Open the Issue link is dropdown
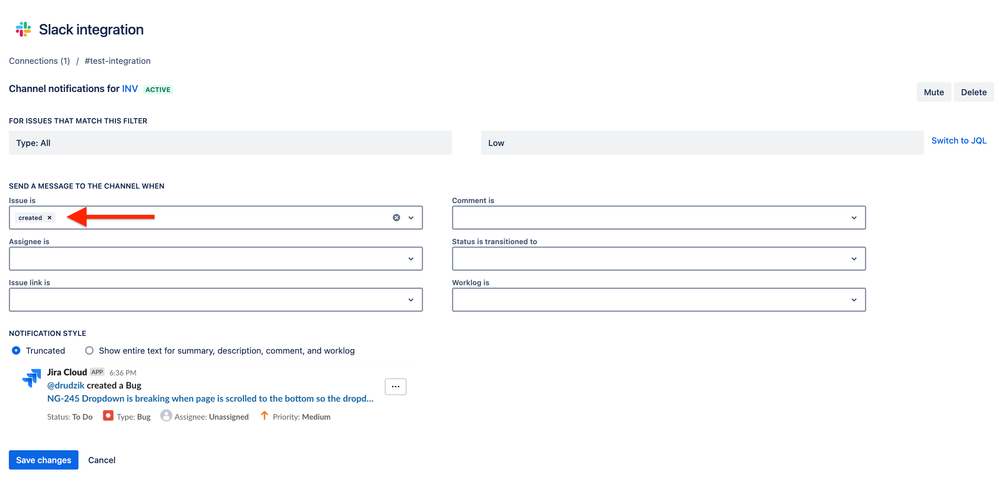The image size is (999, 502). click(215, 299)
